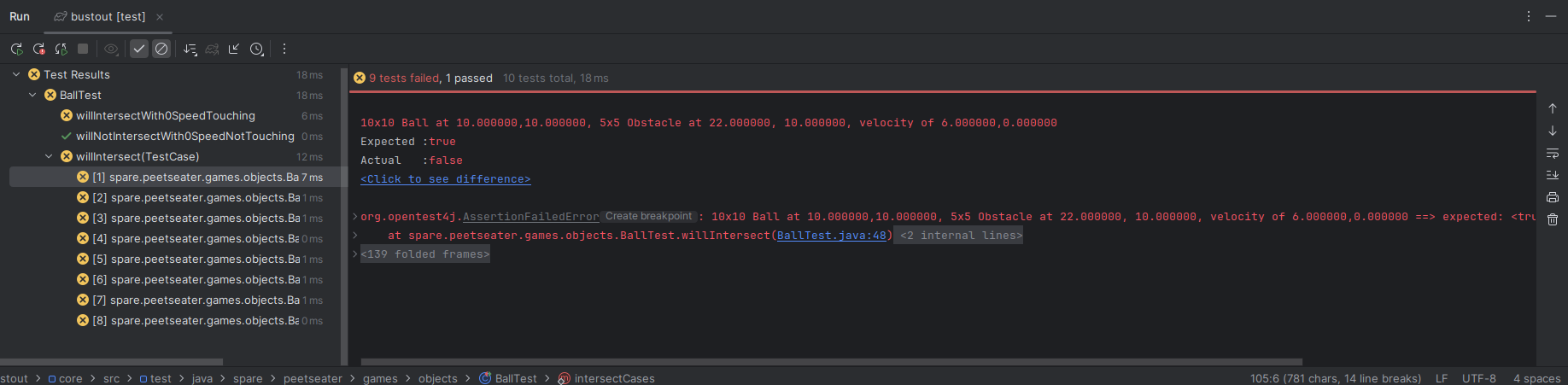This screenshot has height=385, width=1568.
Task: Print the console output
Action: coord(1553,198)
